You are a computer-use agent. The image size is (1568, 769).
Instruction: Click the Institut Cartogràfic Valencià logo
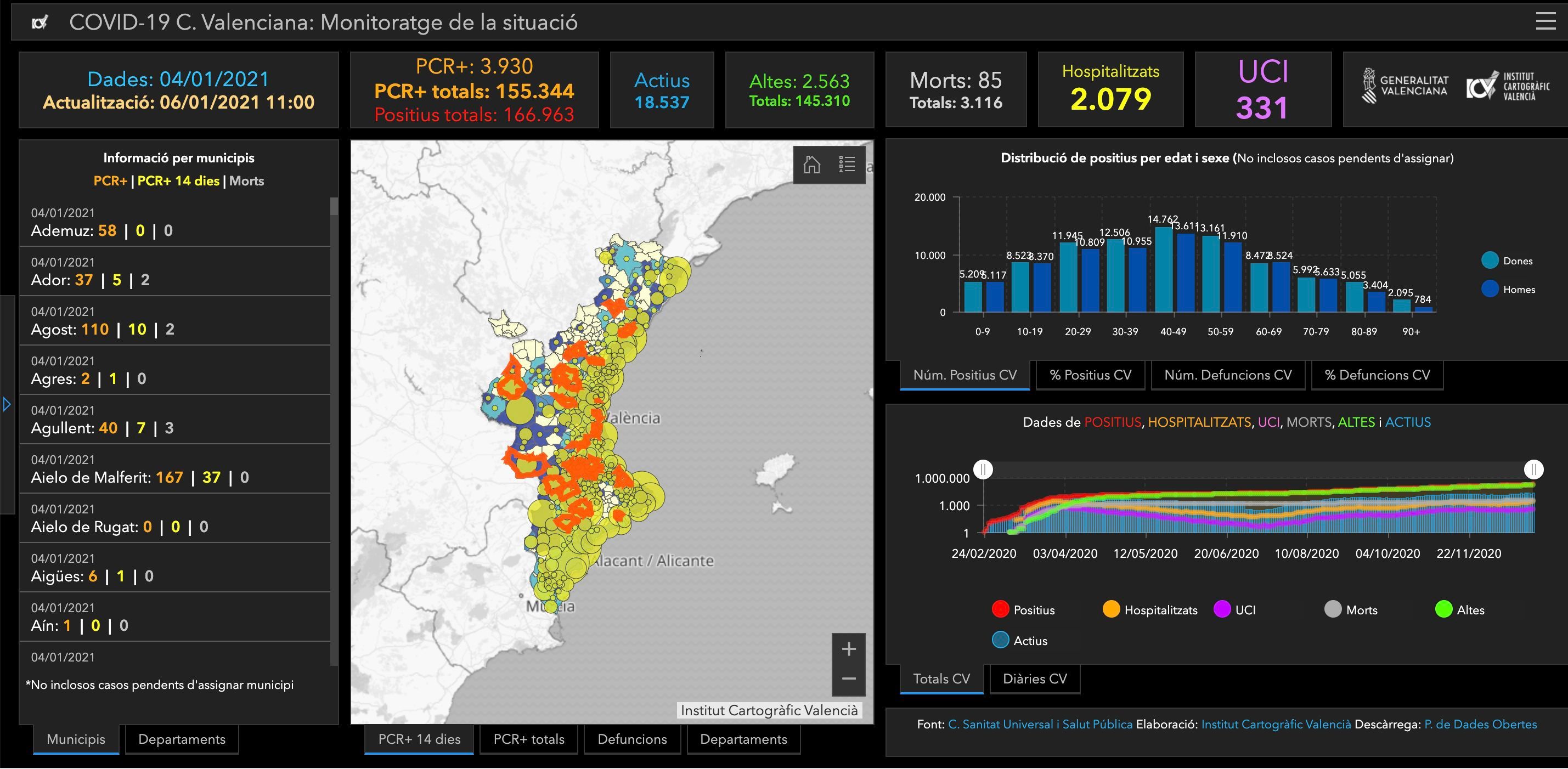click(1508, 86)
